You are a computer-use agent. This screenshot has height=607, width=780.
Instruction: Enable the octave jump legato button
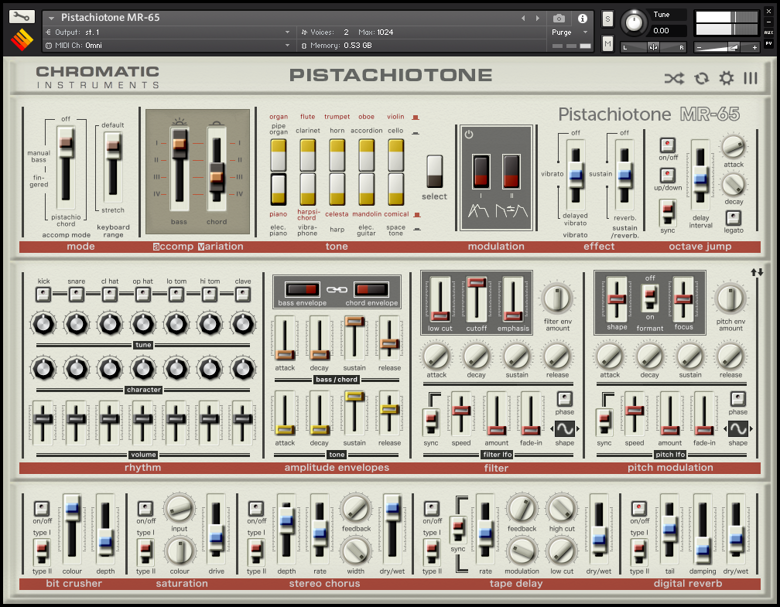pos(733,216)
